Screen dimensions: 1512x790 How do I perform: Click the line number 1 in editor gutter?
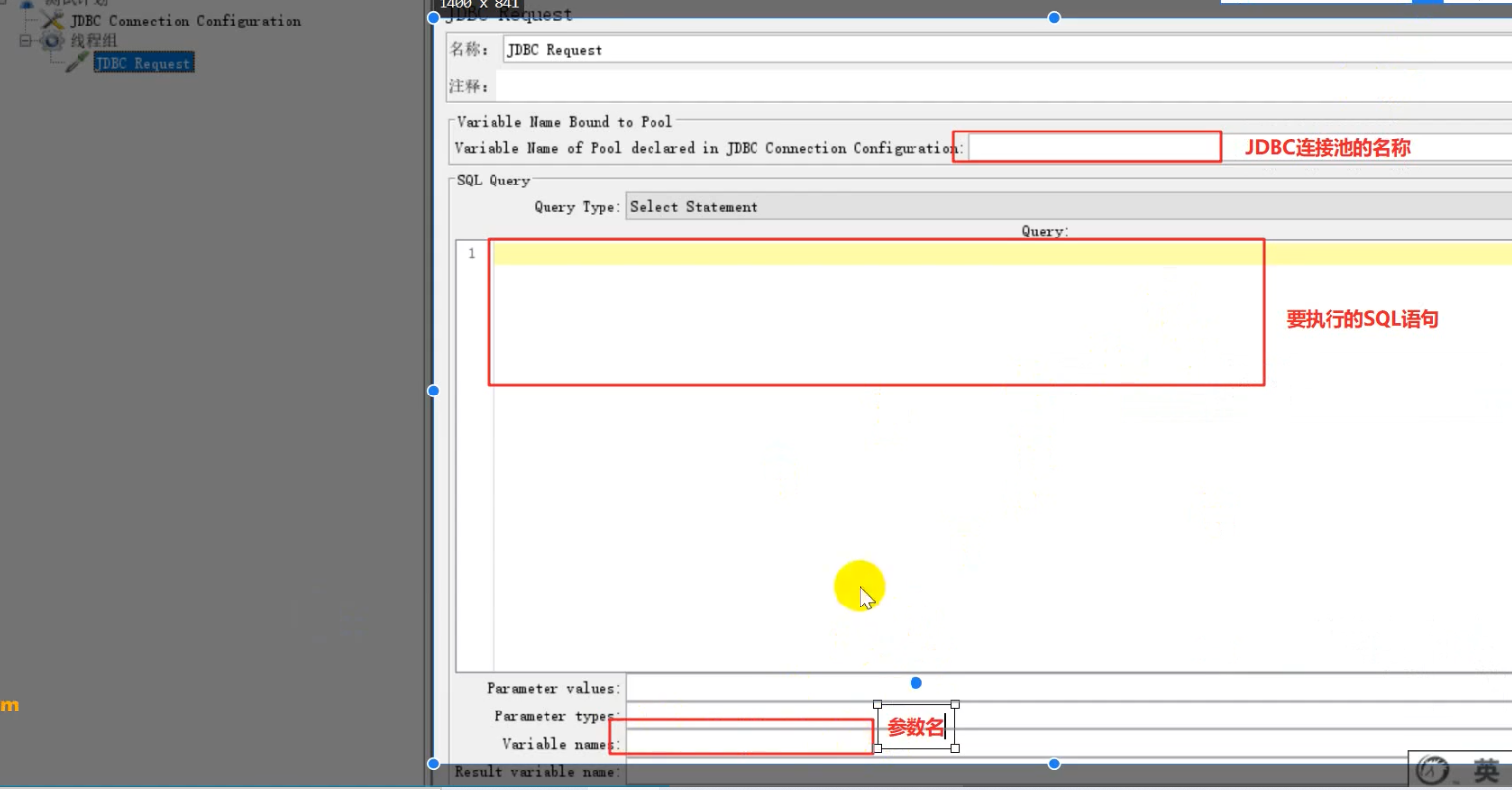point(471,253)
